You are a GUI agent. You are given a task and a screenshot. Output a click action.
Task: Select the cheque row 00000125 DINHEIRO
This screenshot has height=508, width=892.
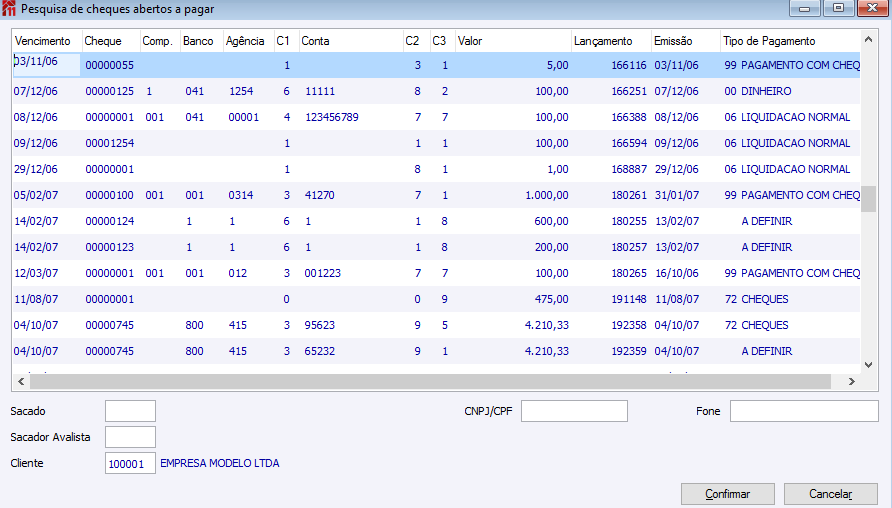point(436,91)
